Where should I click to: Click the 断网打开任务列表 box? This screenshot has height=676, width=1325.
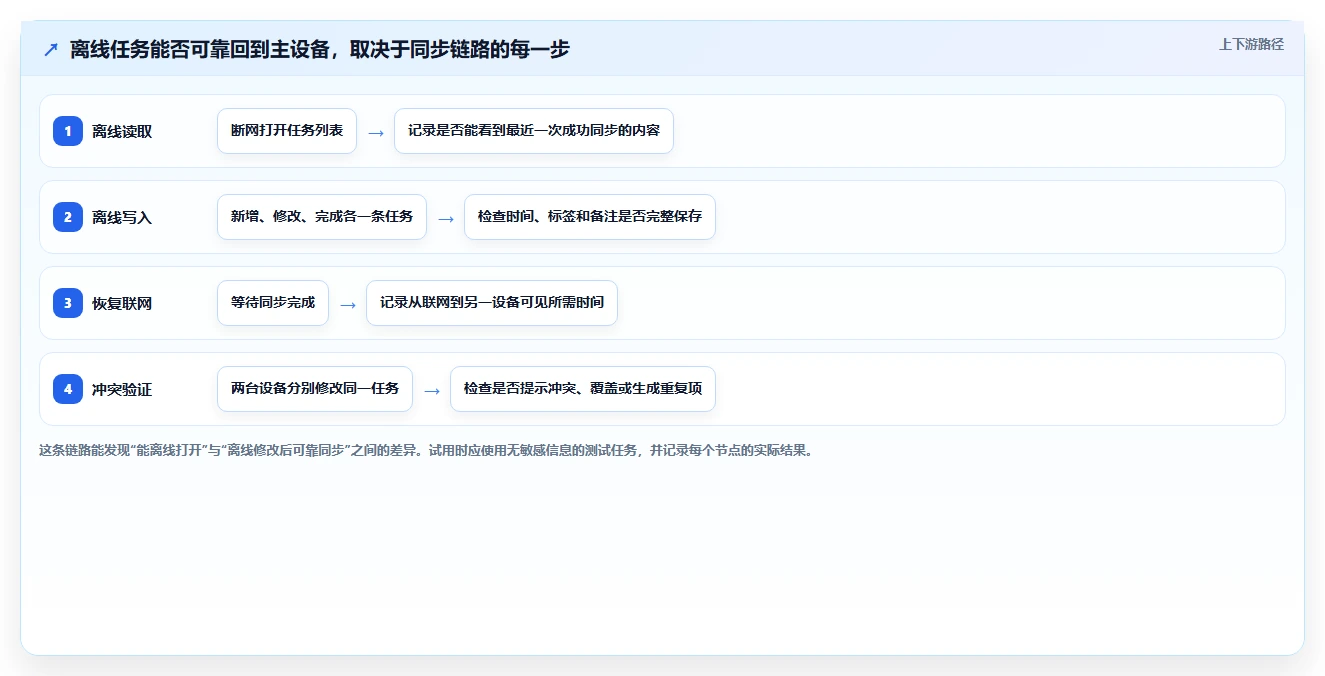[287, 131]
